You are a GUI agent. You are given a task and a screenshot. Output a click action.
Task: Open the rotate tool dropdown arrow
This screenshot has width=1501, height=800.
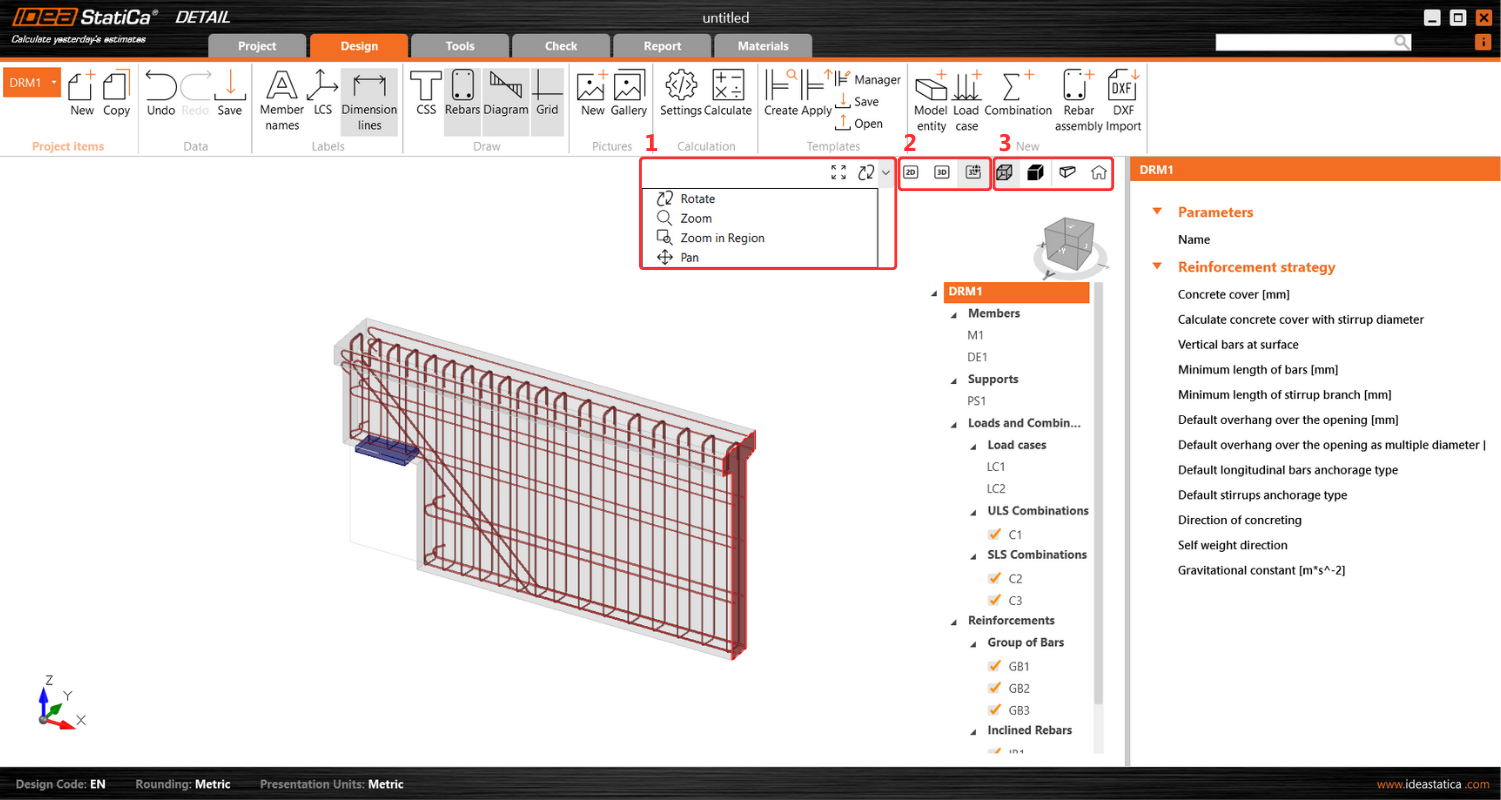click(x=884, y=172)
